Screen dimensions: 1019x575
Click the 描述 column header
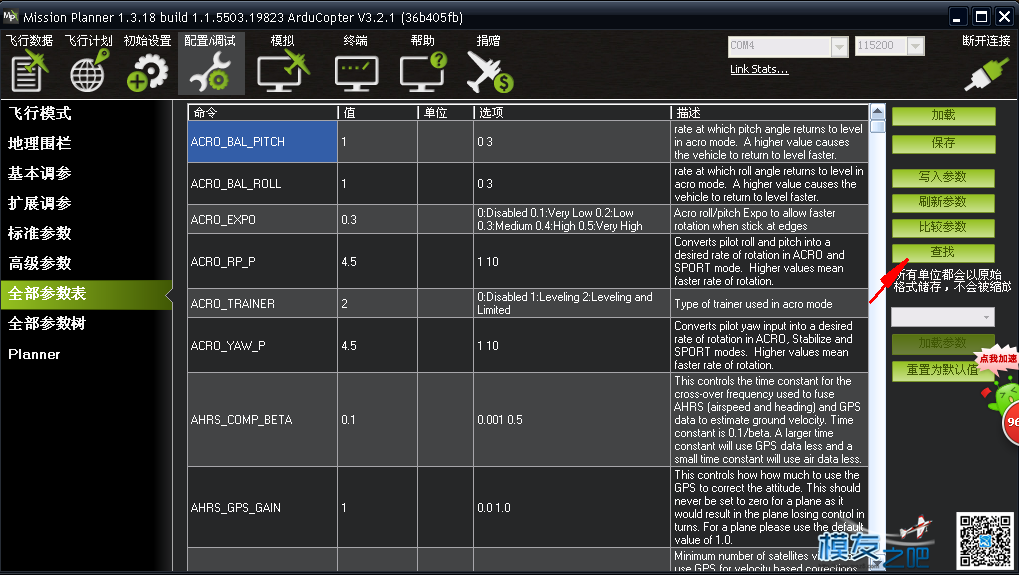point(769,112)
